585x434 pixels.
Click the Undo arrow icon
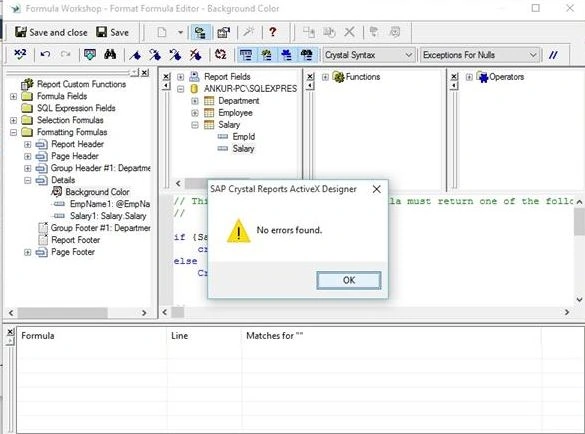coord(46,55)
